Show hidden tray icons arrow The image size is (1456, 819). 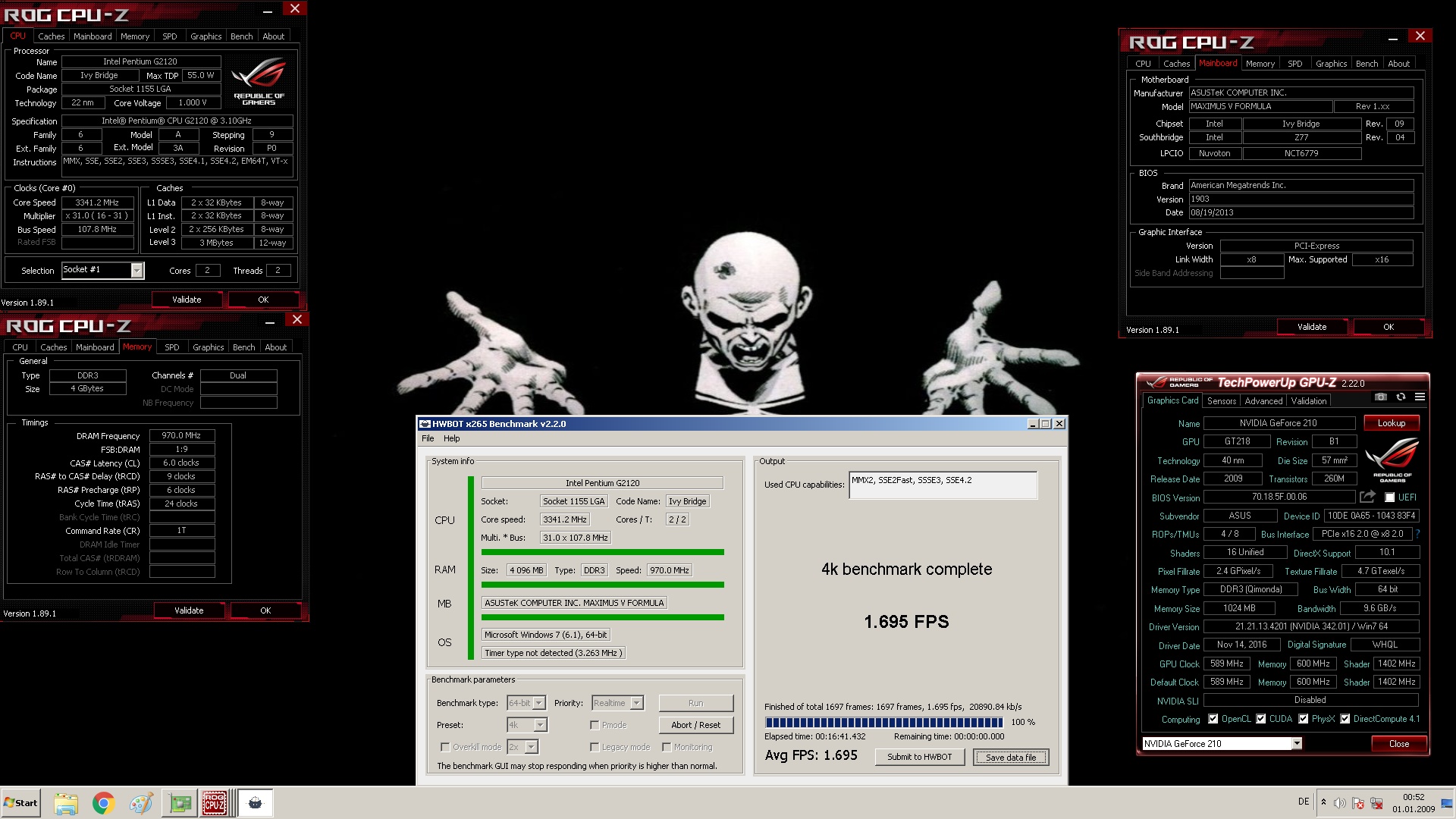pos(1323,803)
